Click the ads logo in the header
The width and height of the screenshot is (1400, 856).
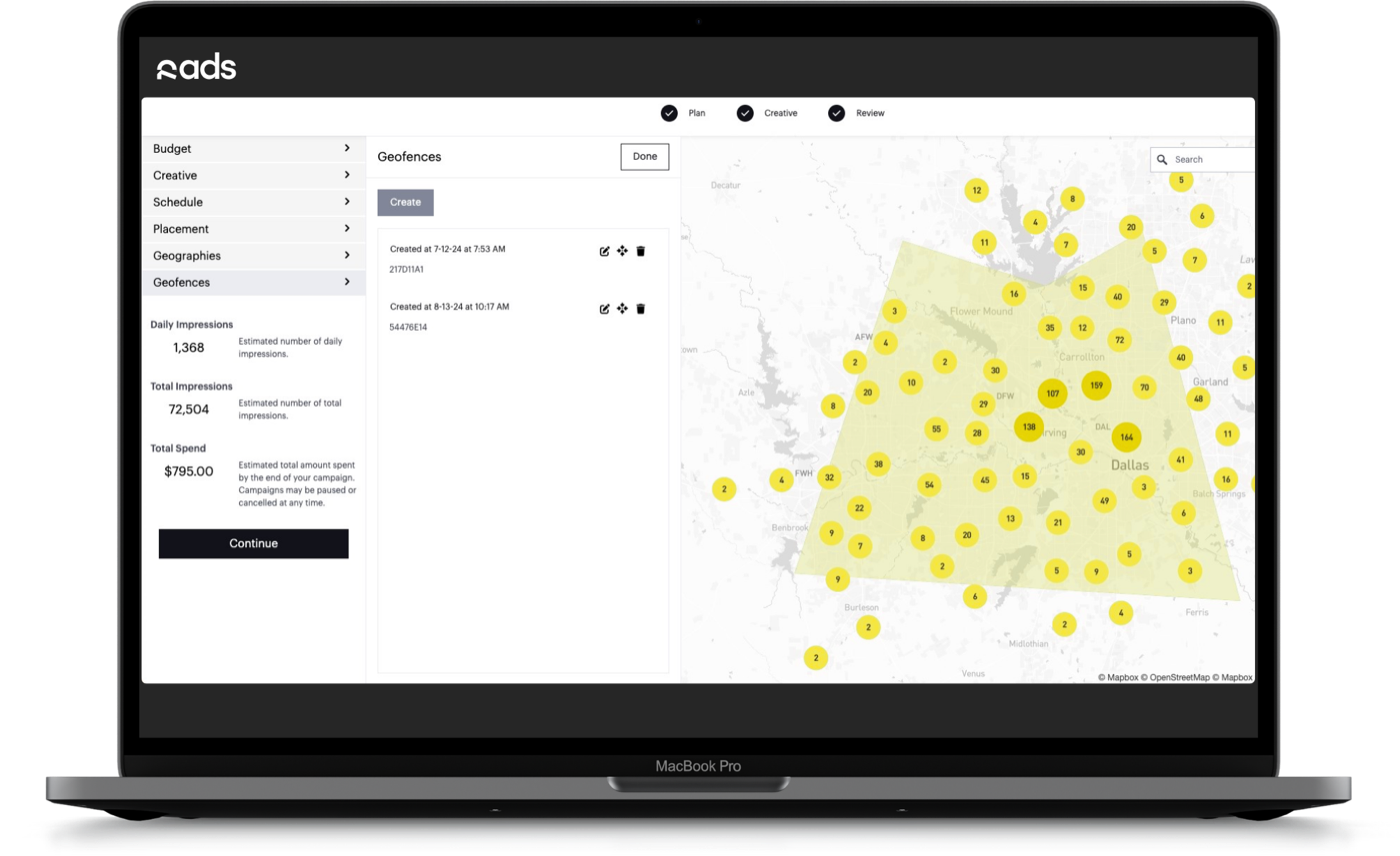[x=196, y=66]
